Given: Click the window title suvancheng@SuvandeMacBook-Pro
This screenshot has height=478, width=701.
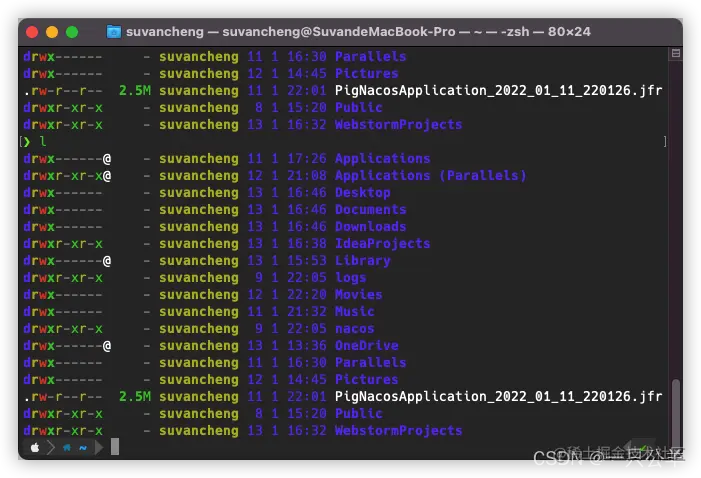Looking at the screenshot, I should 338,32.
